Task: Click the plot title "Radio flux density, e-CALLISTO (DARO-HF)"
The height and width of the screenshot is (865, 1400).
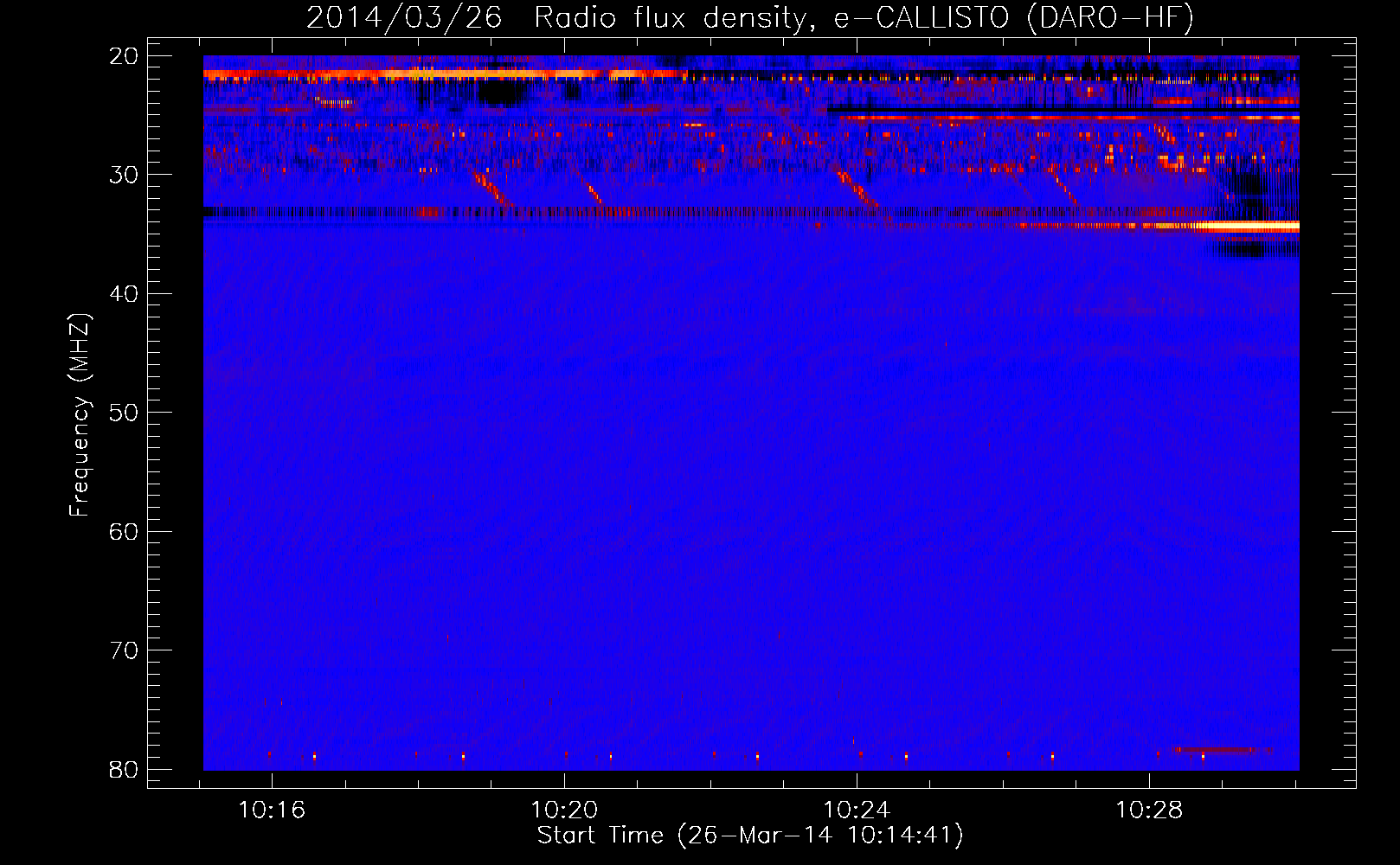Action: [x=864, y=18]
